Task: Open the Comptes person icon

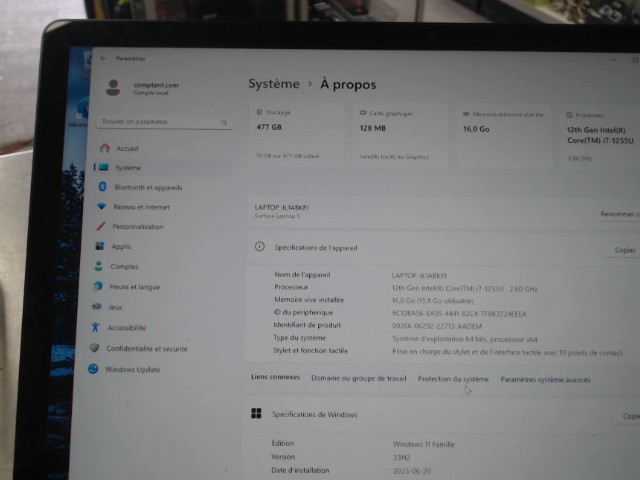Action: 99,266
